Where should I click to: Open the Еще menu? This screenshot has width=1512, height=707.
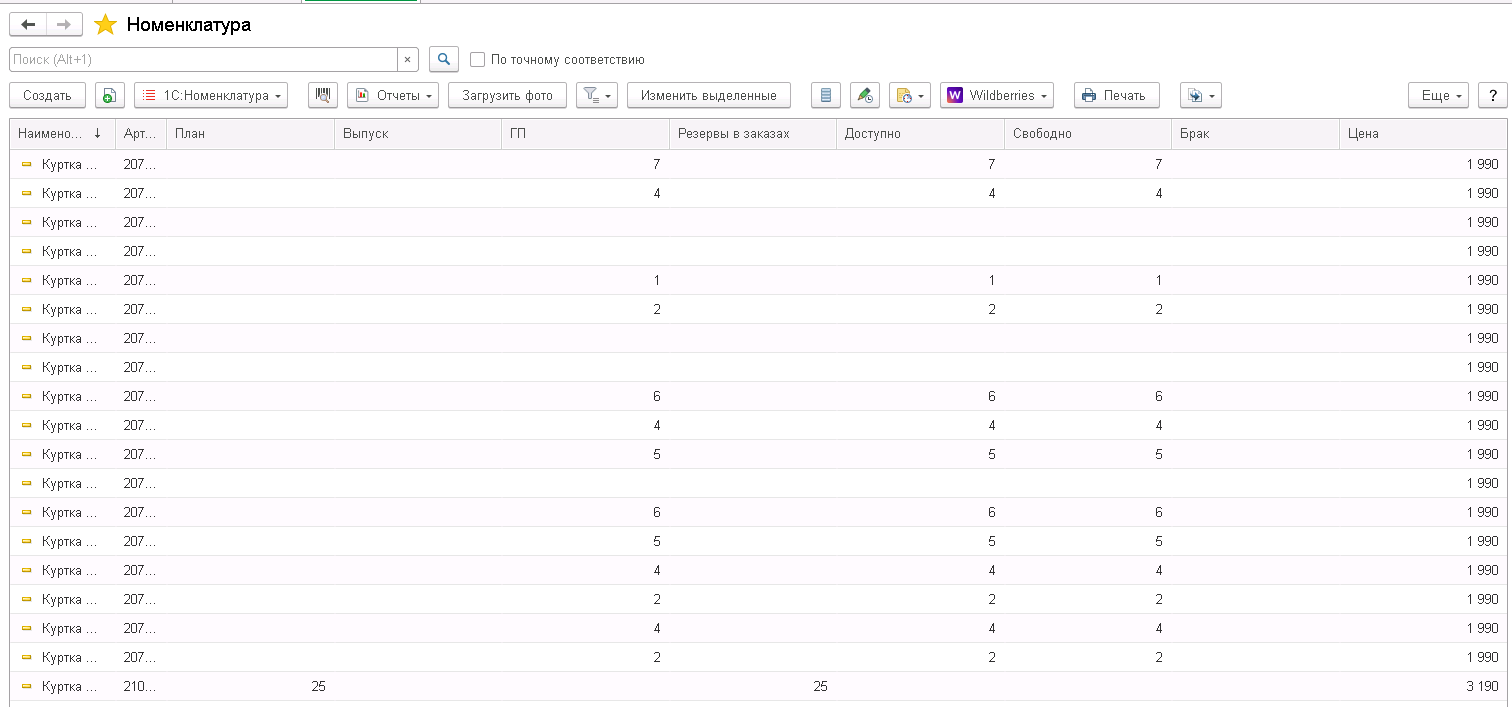click(x=1437, y=95)
